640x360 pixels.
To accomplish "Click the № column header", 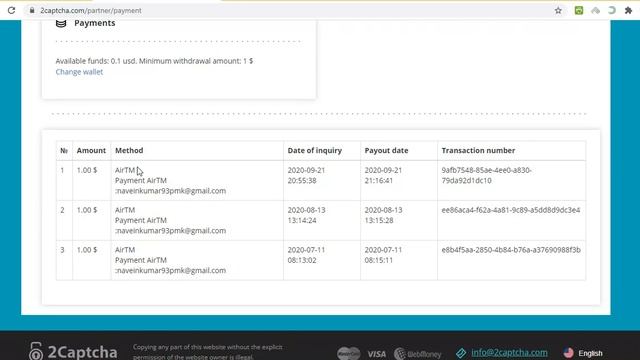I will point(64,151).
